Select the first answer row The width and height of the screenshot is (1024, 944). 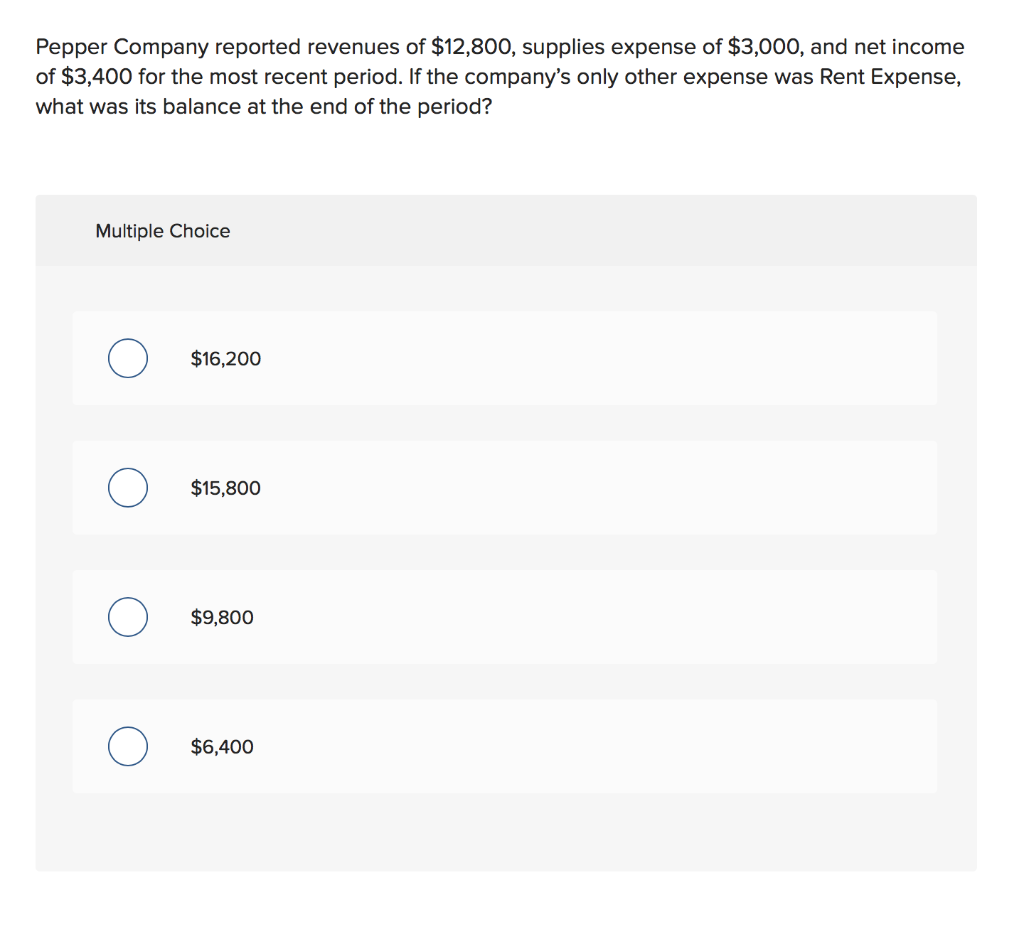(x=504, y=358)
